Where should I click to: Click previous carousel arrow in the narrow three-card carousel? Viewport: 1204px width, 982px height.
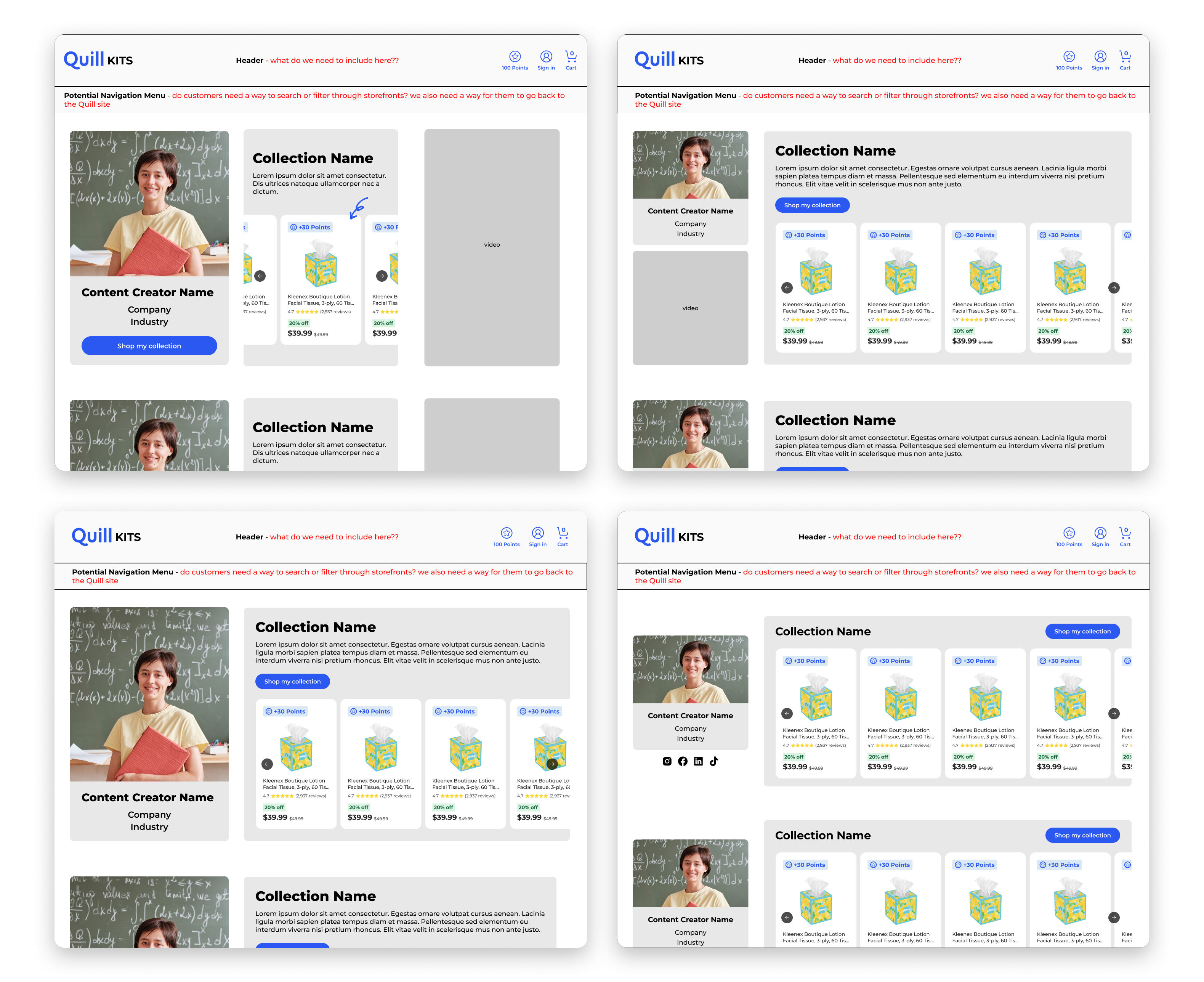260,276
